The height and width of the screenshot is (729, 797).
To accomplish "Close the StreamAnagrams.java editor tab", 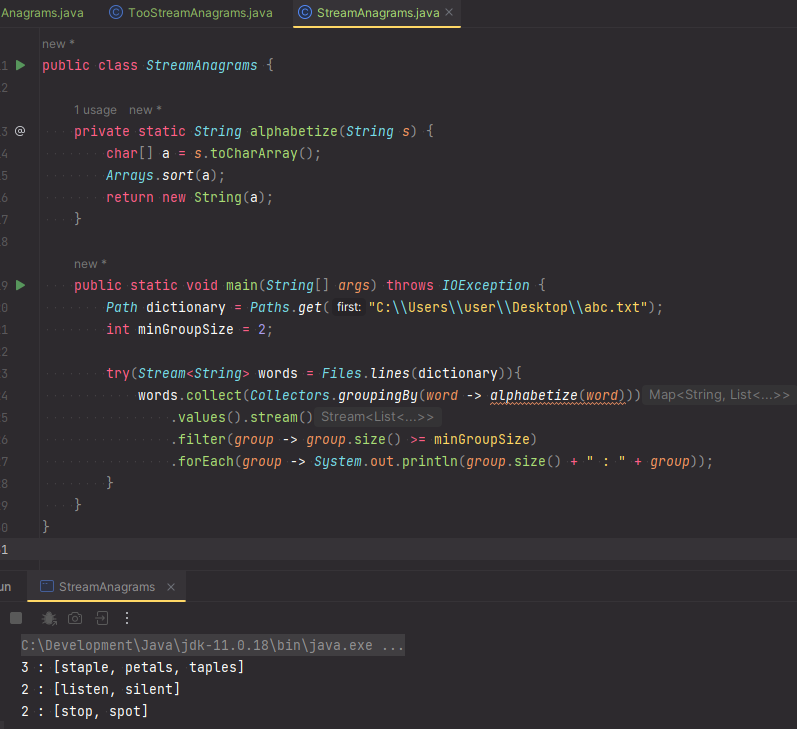I will [449, 12].
